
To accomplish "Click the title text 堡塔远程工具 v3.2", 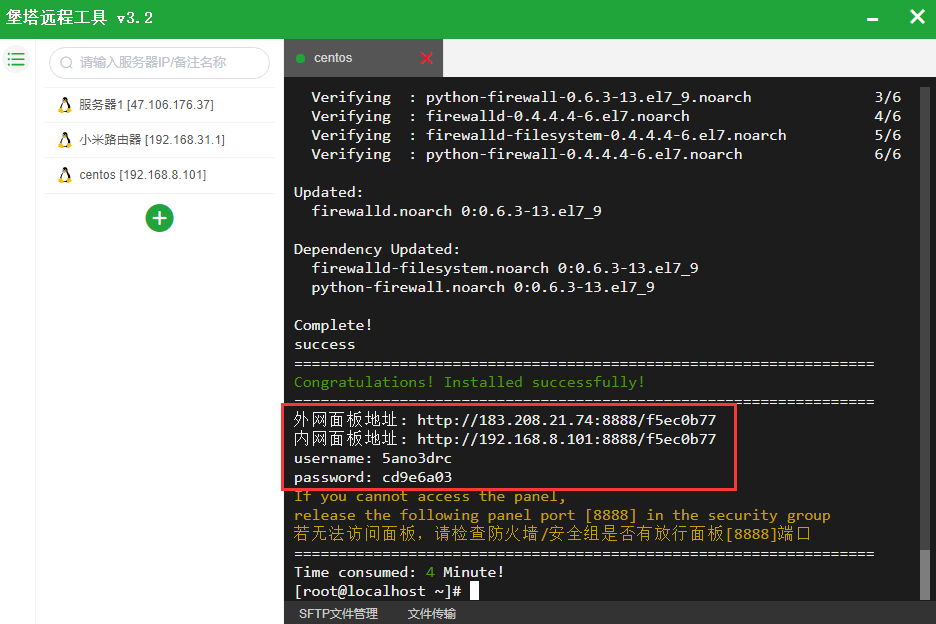I will point(79,18).
